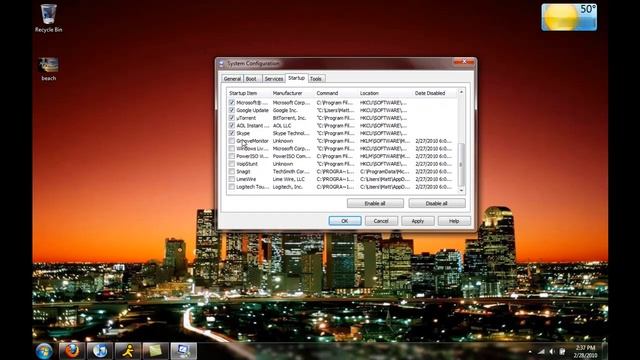Open Sticky Notes taskbar icon
The height and width of the screenshot is (360, 640).
click(156, 351)
